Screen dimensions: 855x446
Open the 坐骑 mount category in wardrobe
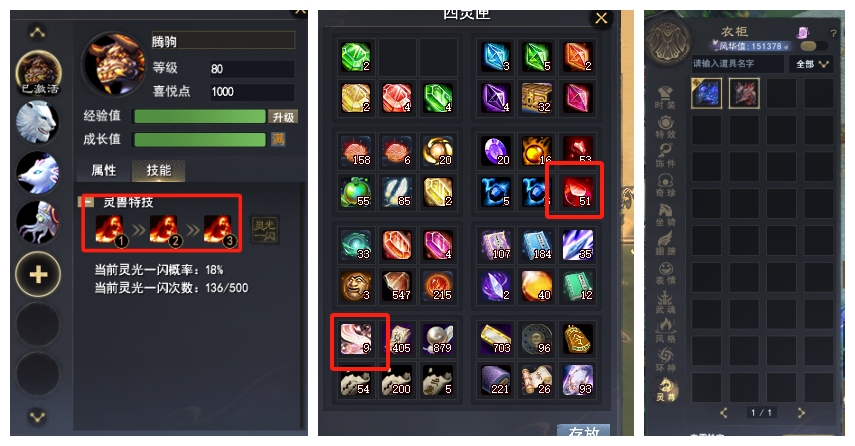(x=665, y=214)
